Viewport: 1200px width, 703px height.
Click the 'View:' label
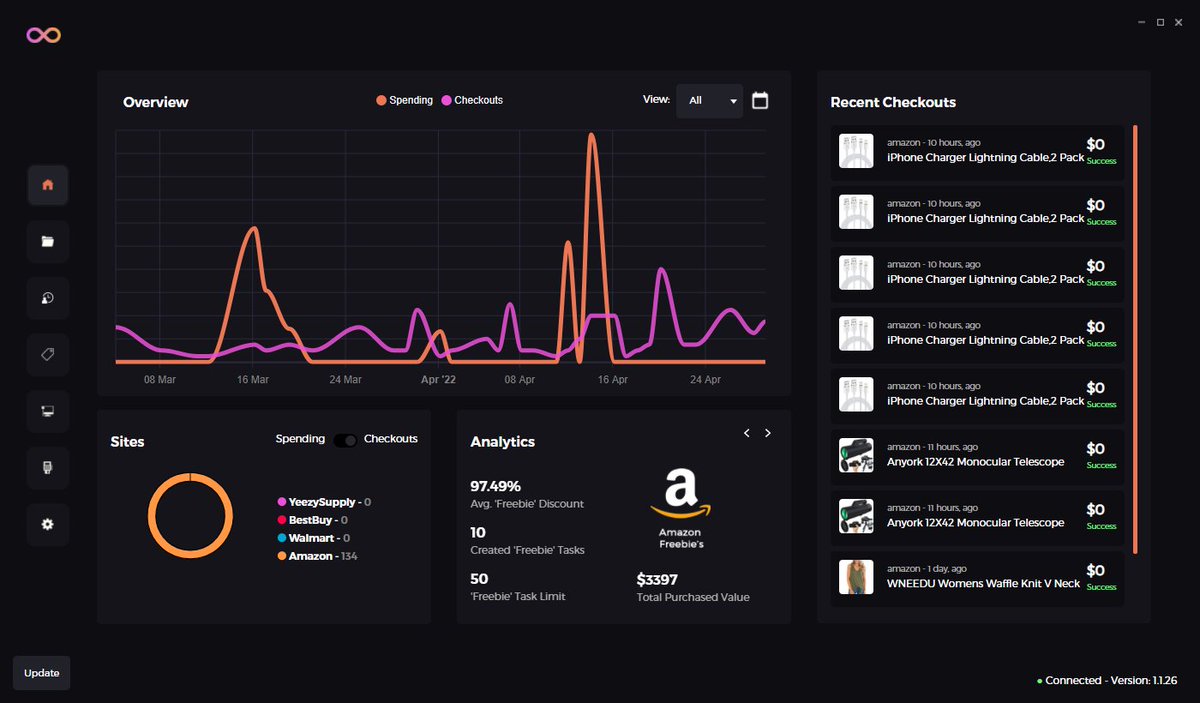(656, 100)
